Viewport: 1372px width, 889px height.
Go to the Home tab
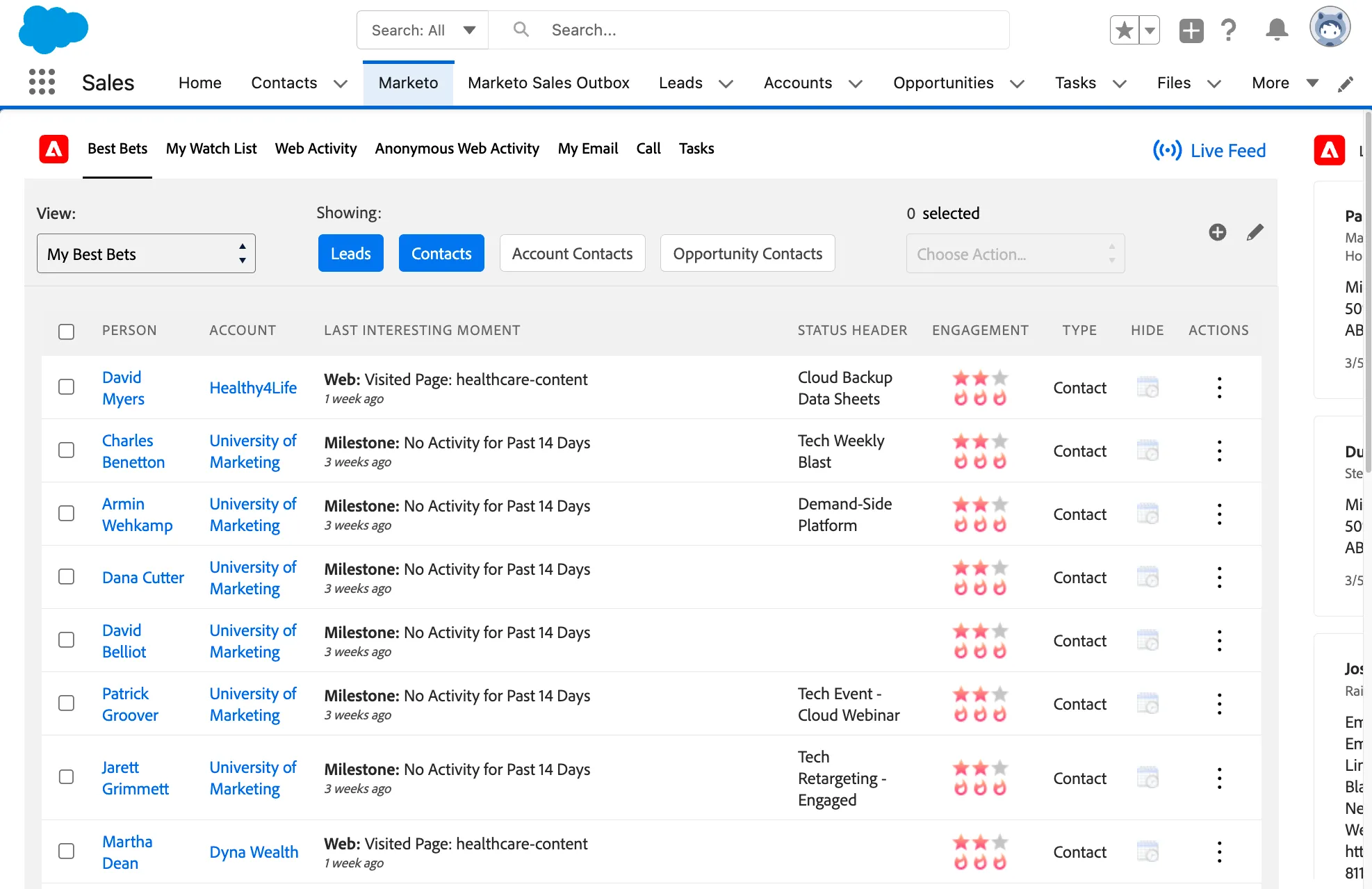(200, 83)
